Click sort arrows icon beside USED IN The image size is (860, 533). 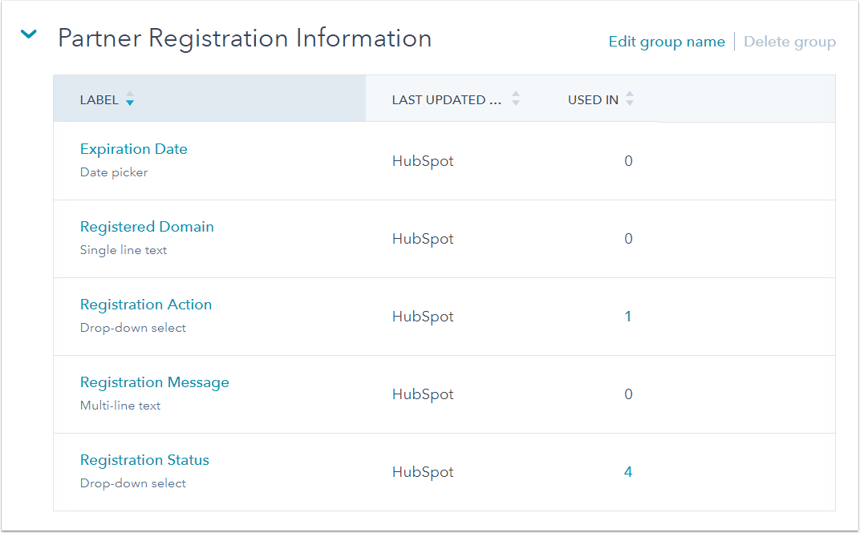coord(629,99)
